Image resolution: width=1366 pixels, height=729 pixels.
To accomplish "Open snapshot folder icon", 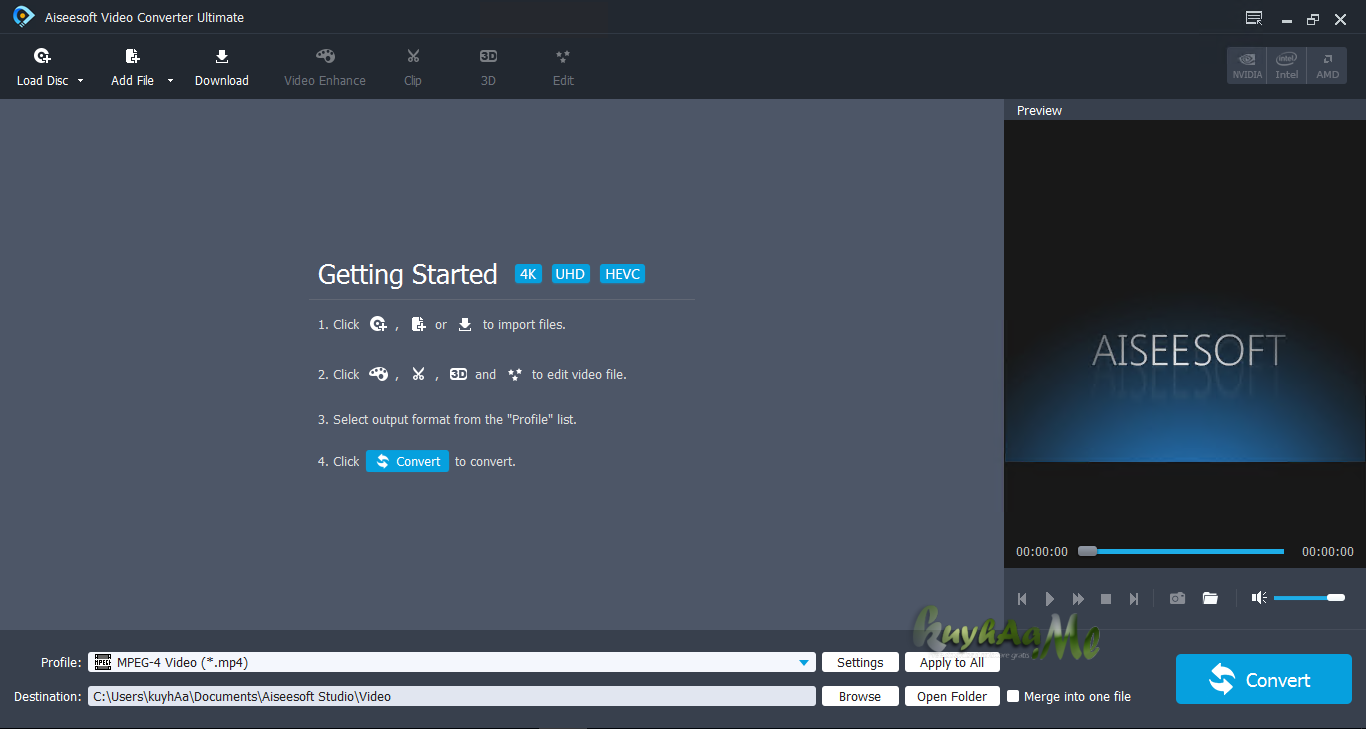I will (x=1210, y=598).
